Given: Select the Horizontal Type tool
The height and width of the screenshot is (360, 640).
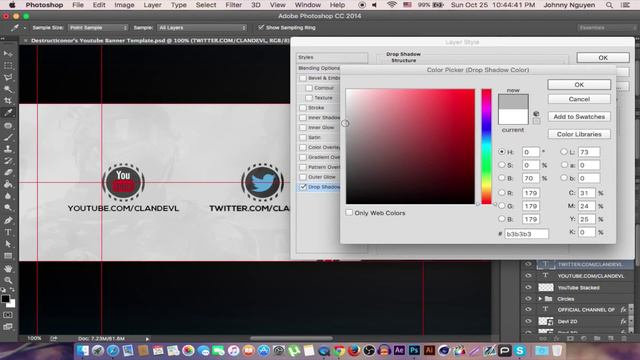Looking at the screenshot, I should [x=8, y=232].
